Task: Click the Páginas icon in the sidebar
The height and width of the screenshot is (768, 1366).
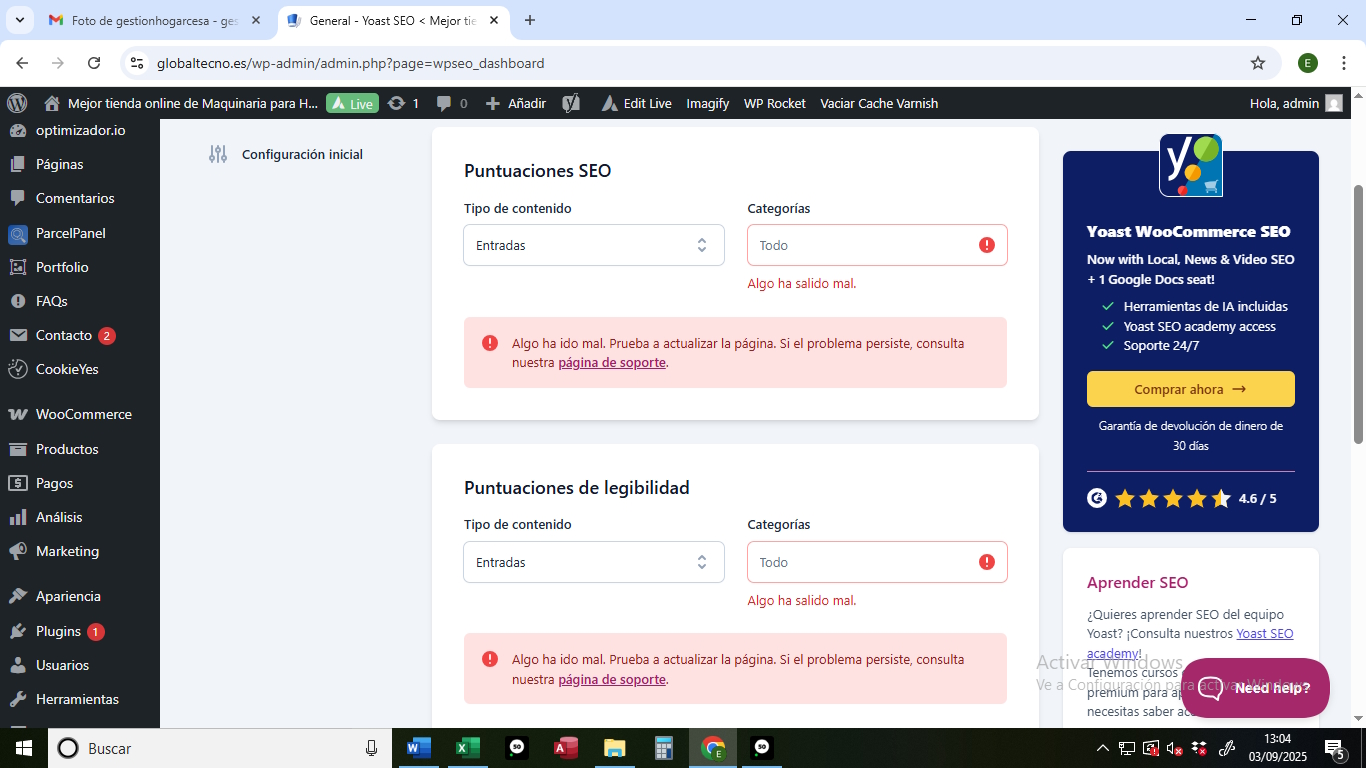Action: [17, 164]
